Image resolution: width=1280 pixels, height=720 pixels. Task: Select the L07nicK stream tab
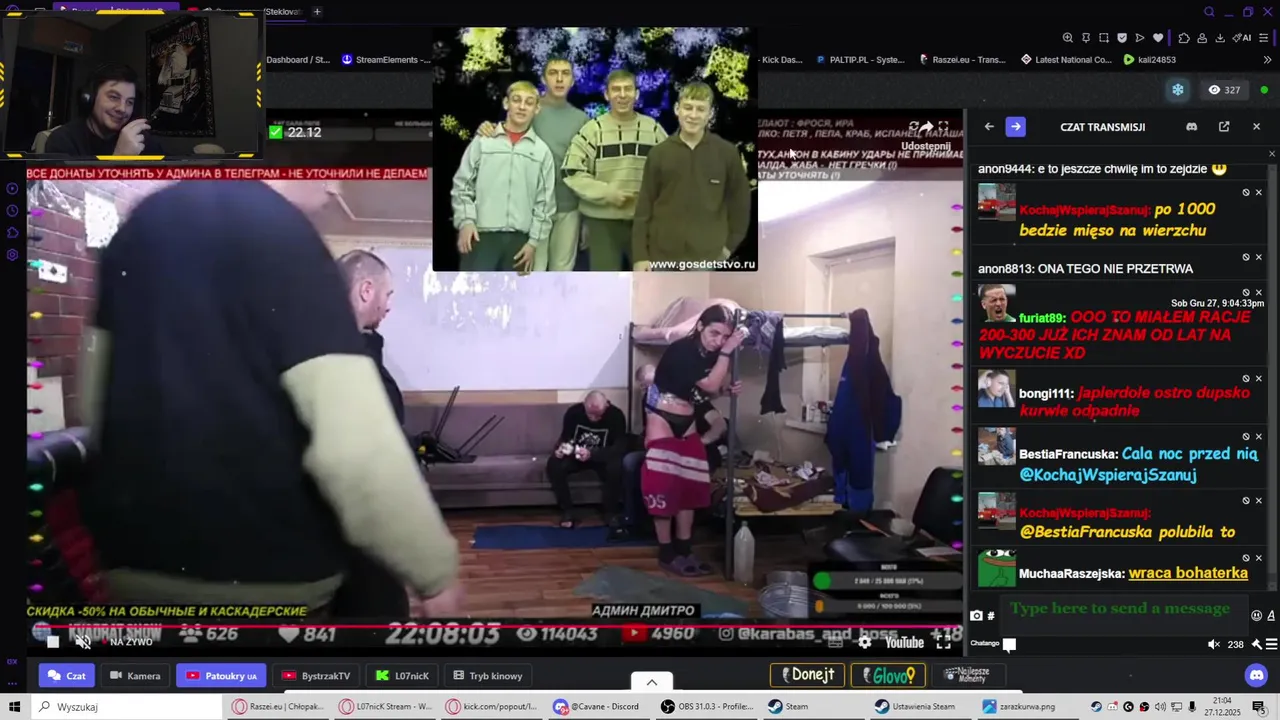pos(403,676)
